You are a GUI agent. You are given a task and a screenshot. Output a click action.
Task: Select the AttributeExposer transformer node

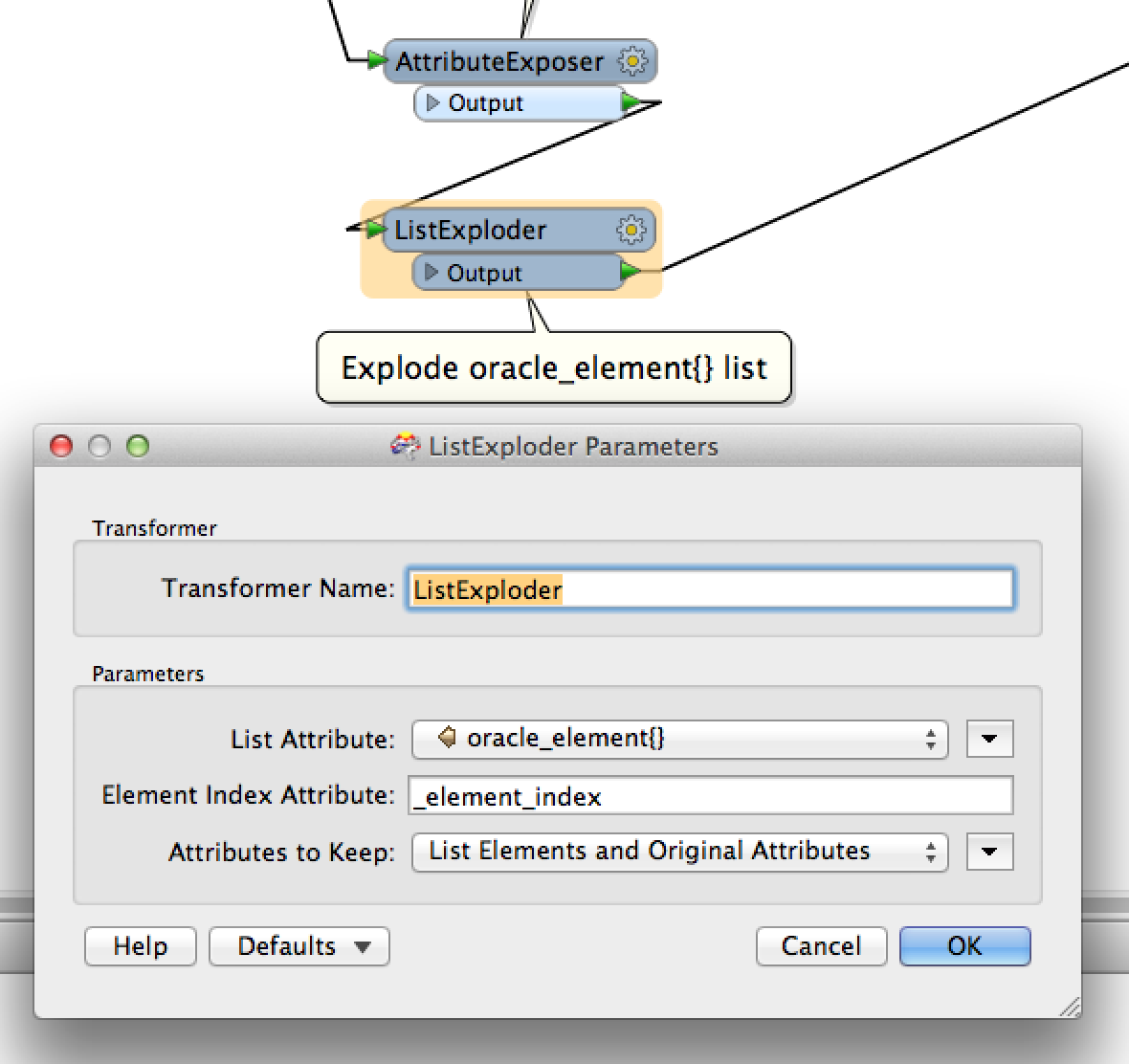[520, 62]
